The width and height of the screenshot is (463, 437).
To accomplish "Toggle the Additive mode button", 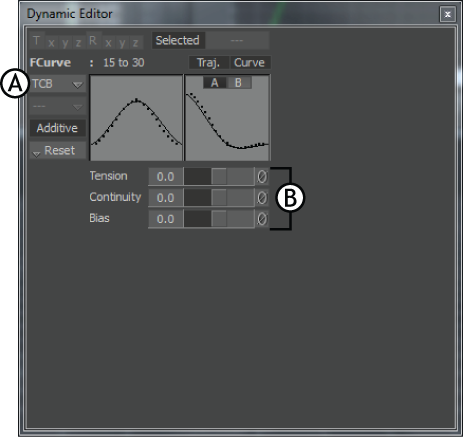I will pyautogui.click(x=57, y=128).
